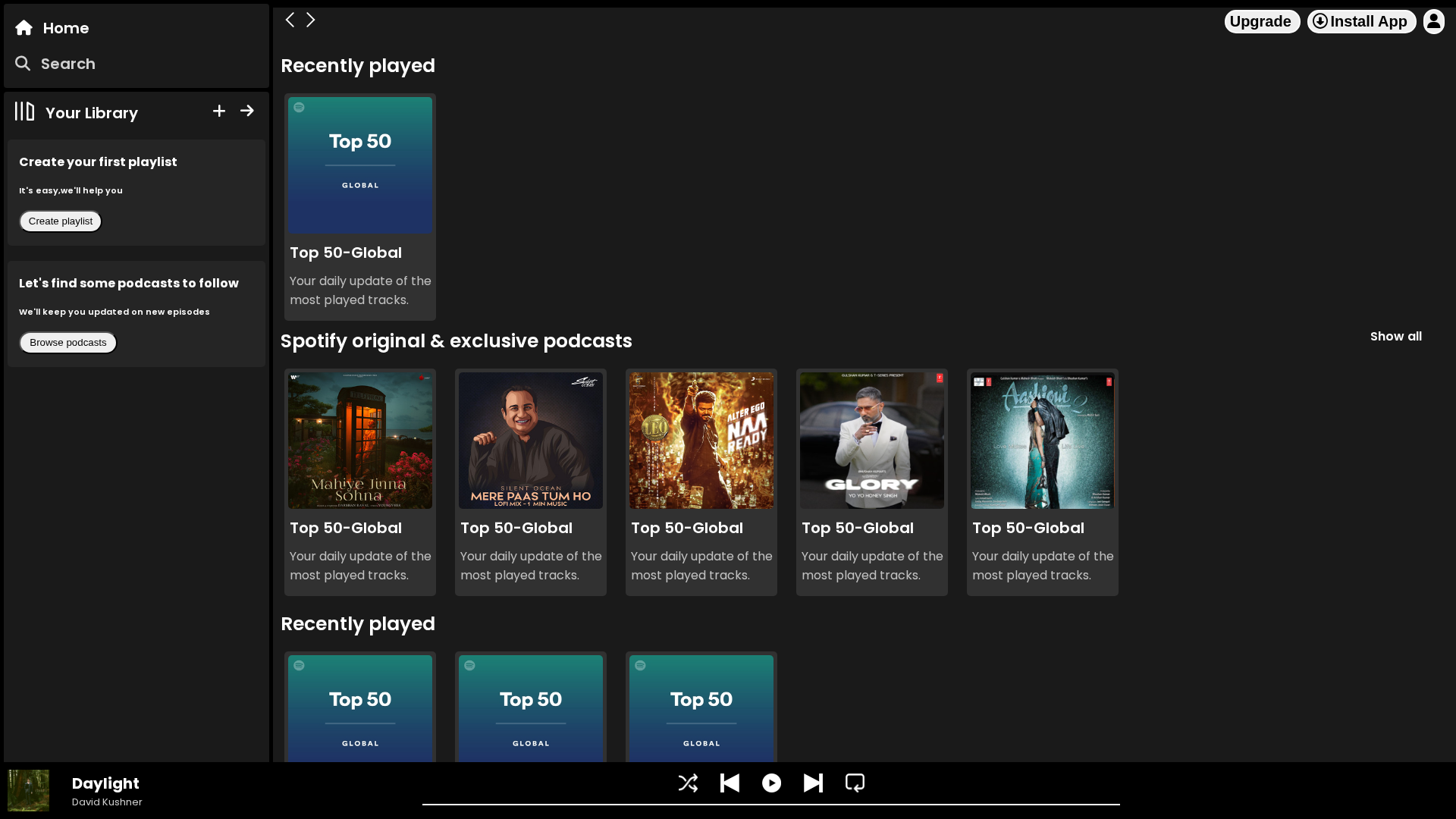Play the current track Daylight
The width and height of the screenshot is (1456, 819).
(771, 783)
